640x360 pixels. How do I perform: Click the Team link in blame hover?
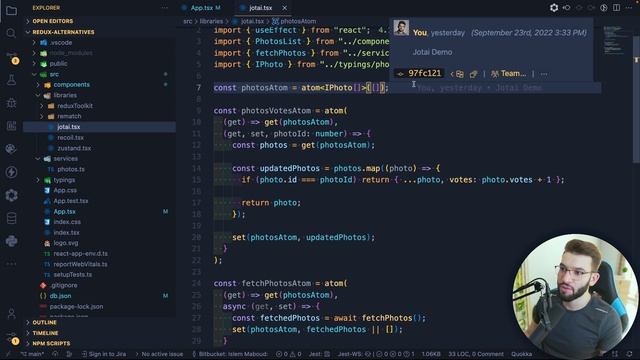[x=509, y=74]
